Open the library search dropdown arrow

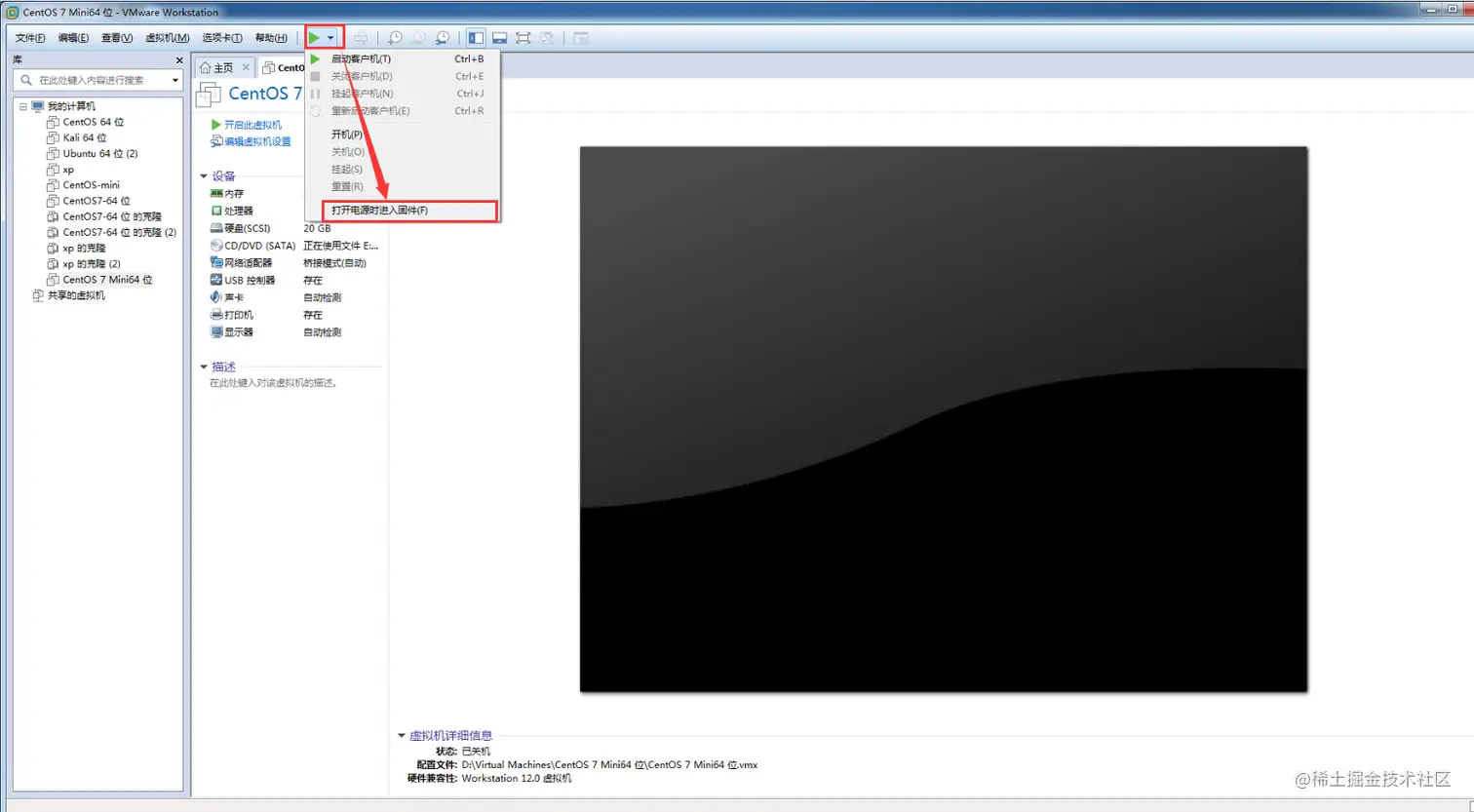175,80
